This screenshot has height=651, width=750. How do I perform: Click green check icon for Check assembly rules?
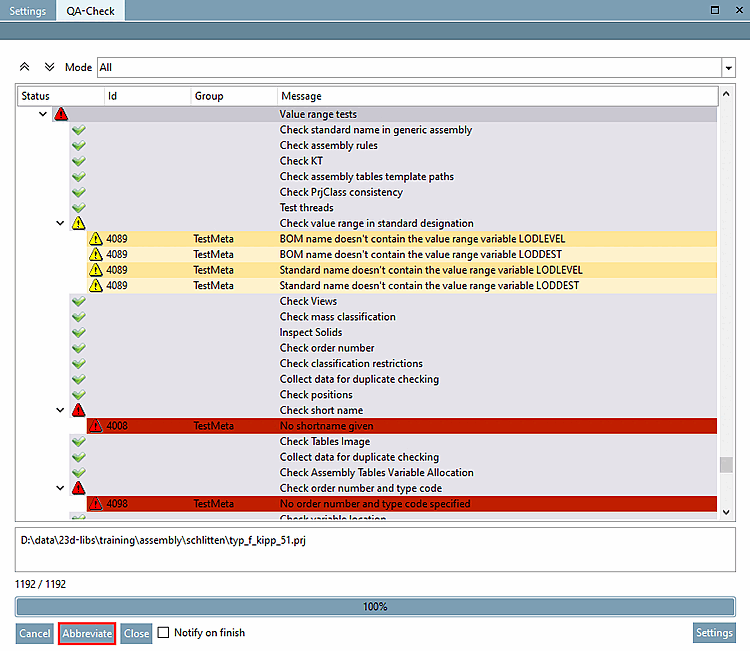[78, 145]
